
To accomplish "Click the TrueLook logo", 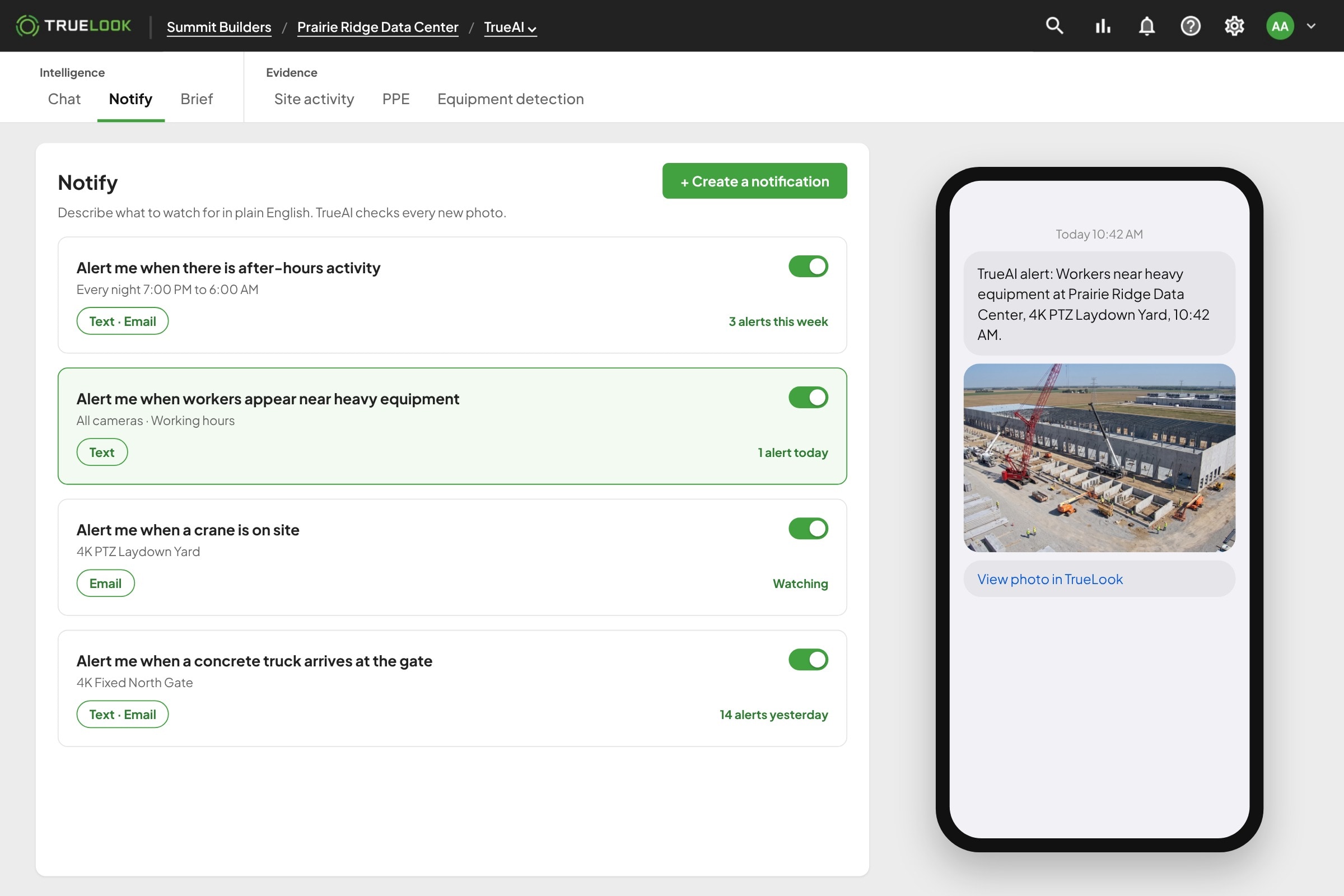I will [73, 26].
